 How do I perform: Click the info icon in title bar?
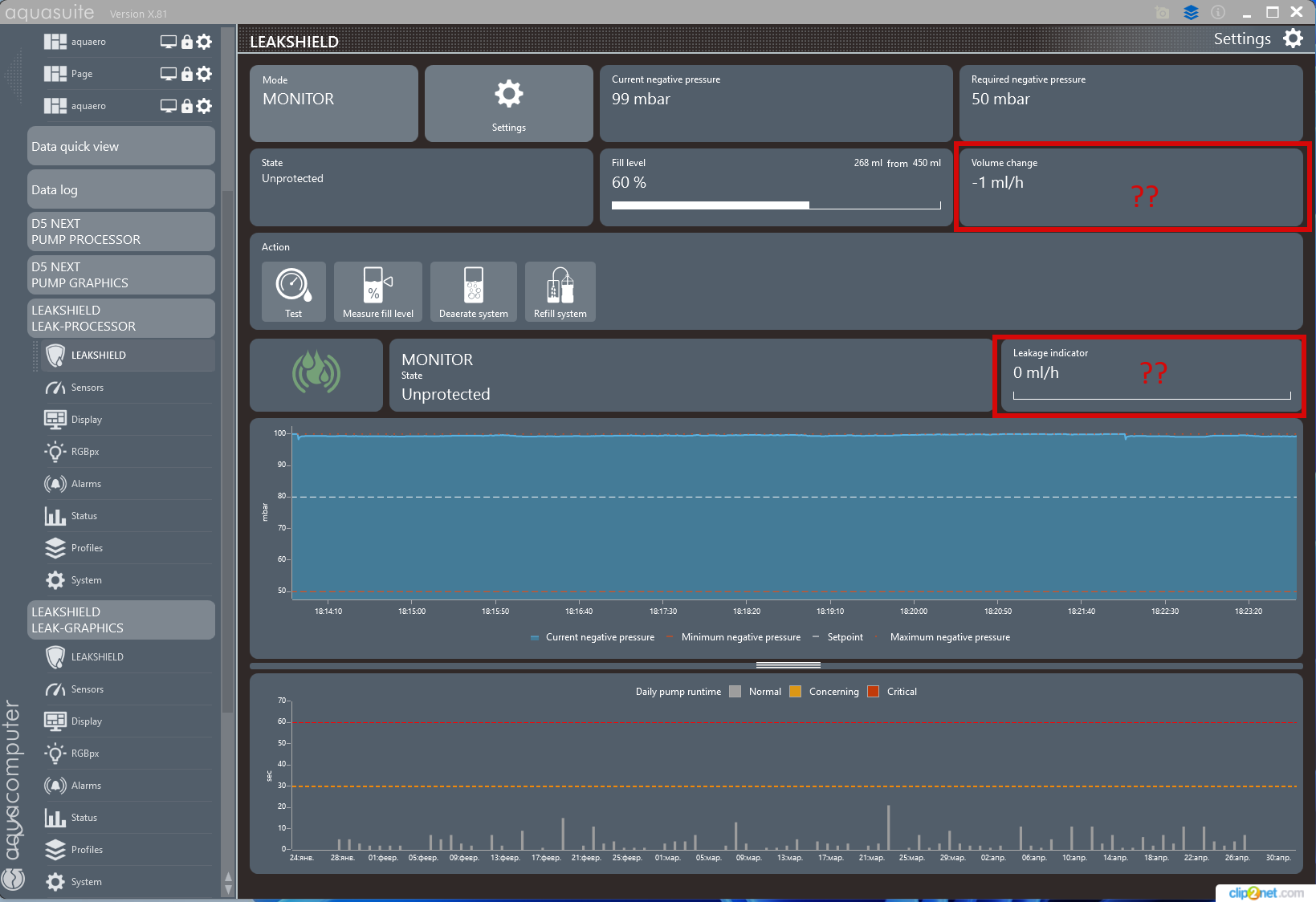point(1217,12)
